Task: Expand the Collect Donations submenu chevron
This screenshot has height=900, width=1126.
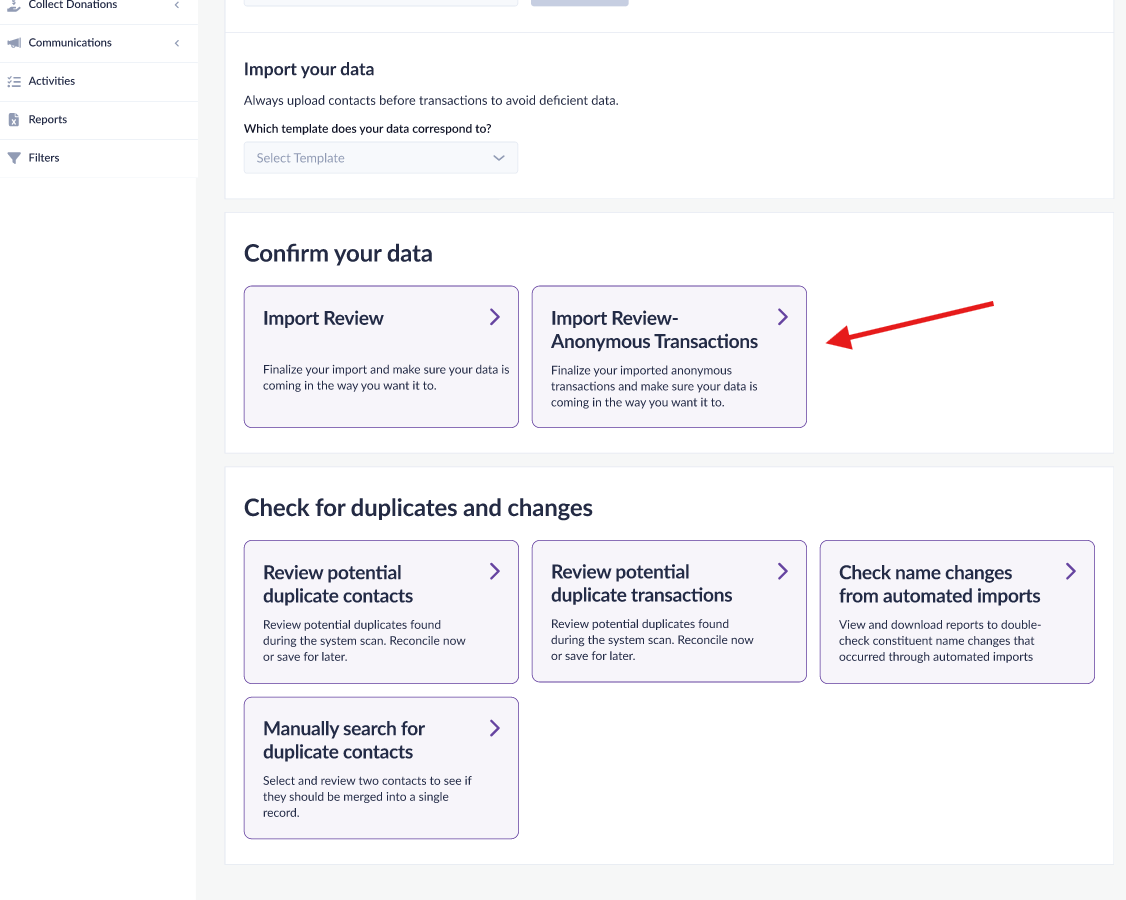Action: [x=177, y=5]
